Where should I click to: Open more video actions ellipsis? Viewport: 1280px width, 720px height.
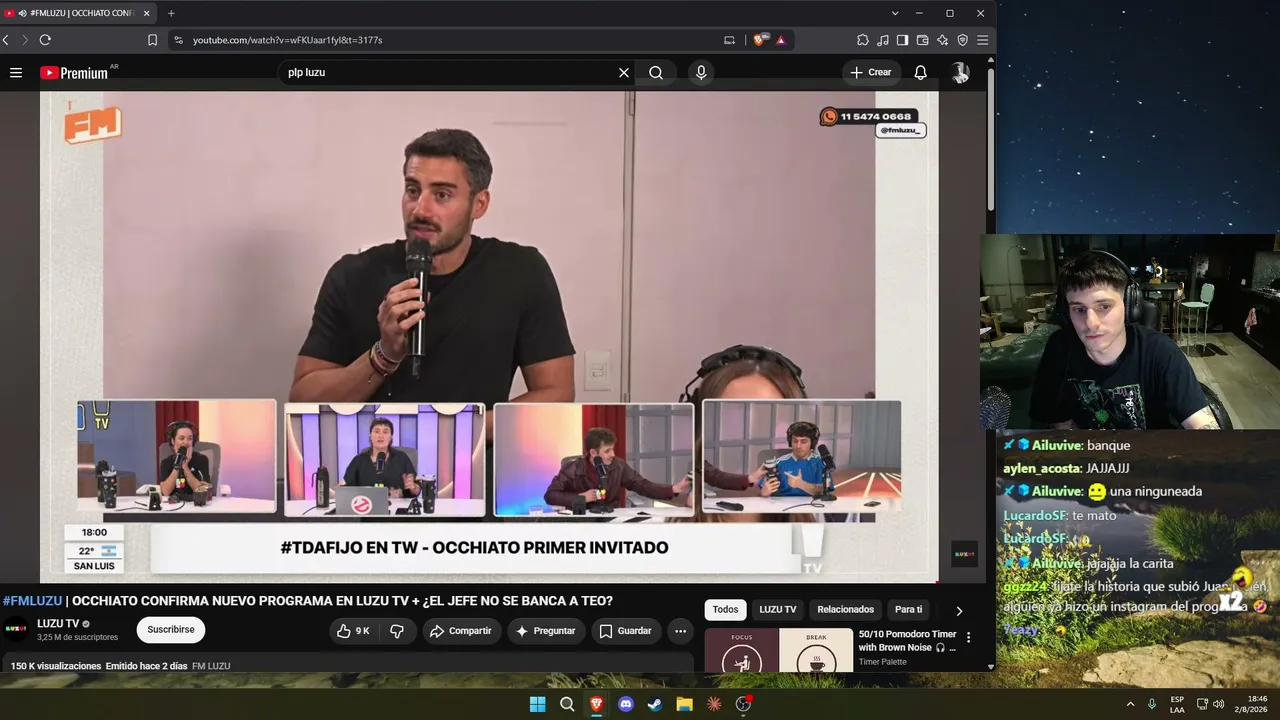point(680,631)
